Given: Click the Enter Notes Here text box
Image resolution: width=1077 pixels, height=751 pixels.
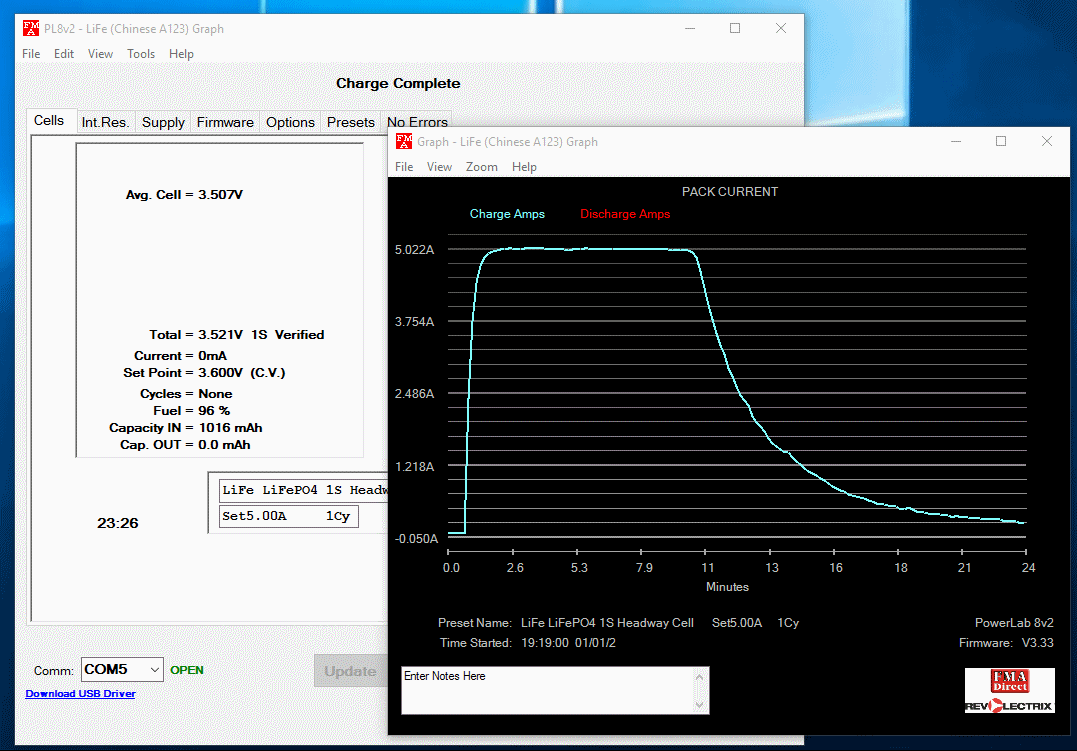Looking at the screenshot, I should pos(546,691).
